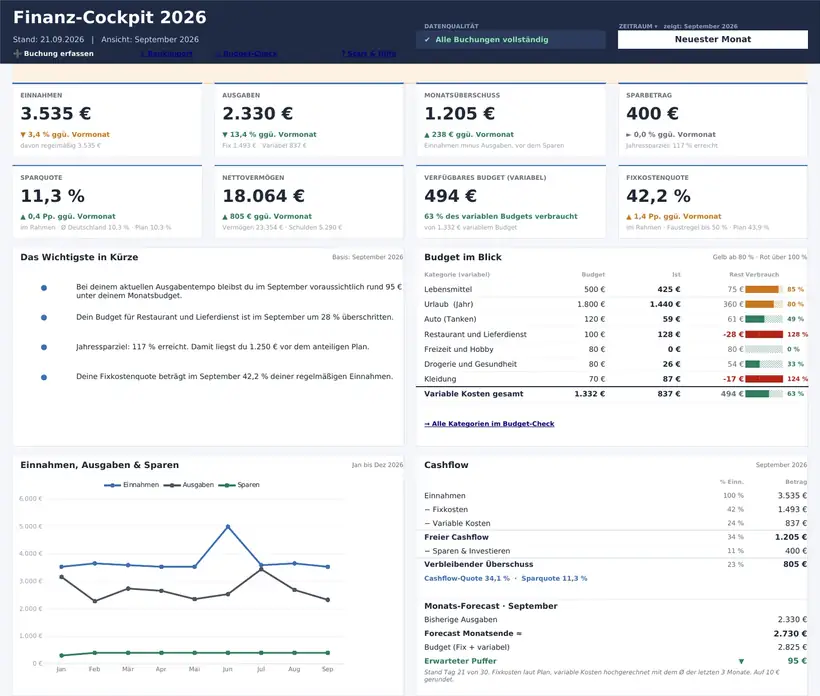820x696 pixels.
Task: Click the Urlaub 80 % progress bar
Action: tap(764, 304)
